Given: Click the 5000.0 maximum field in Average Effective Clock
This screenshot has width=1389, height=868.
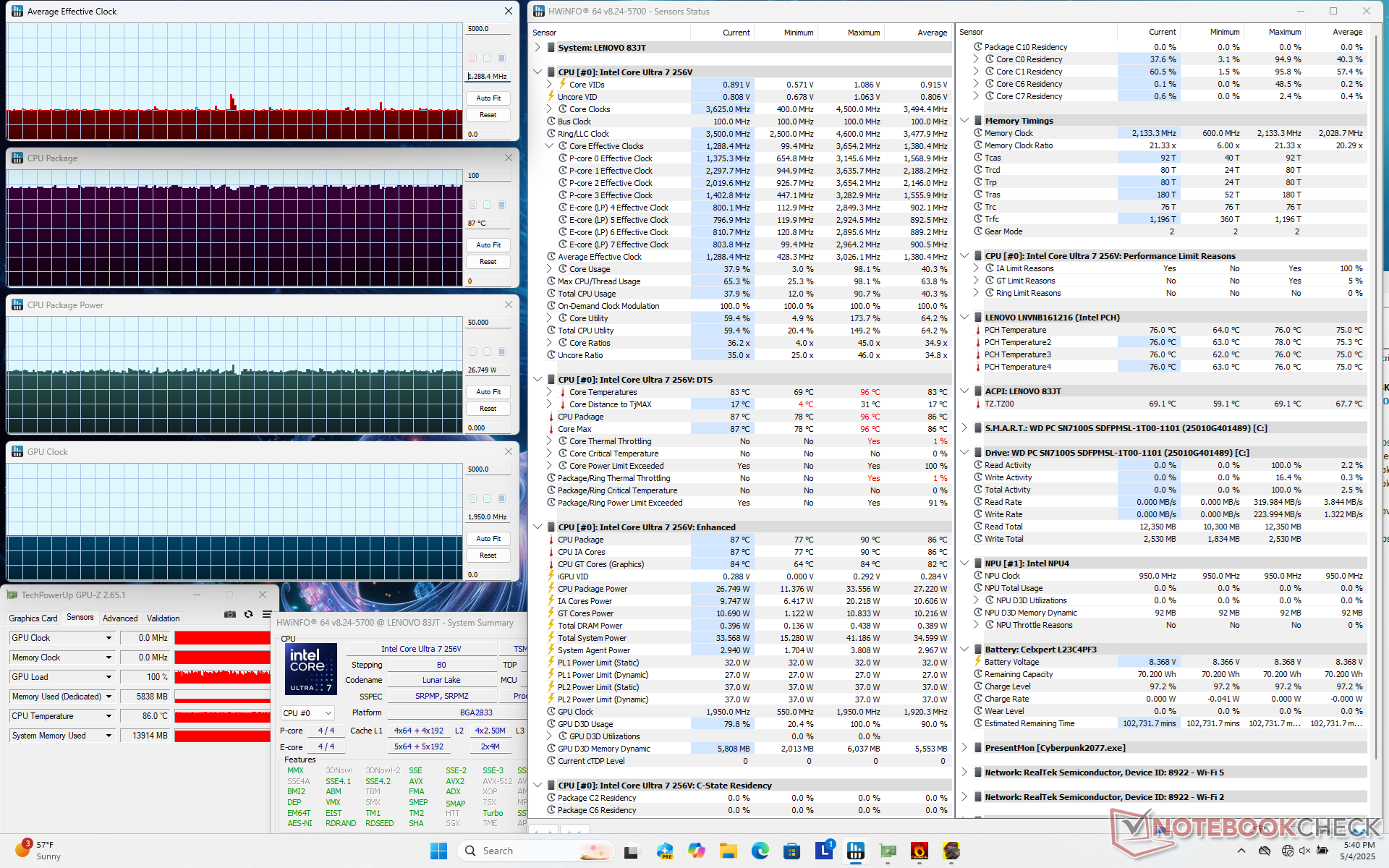Looking at the screenshot, I should tap(488, 29).
